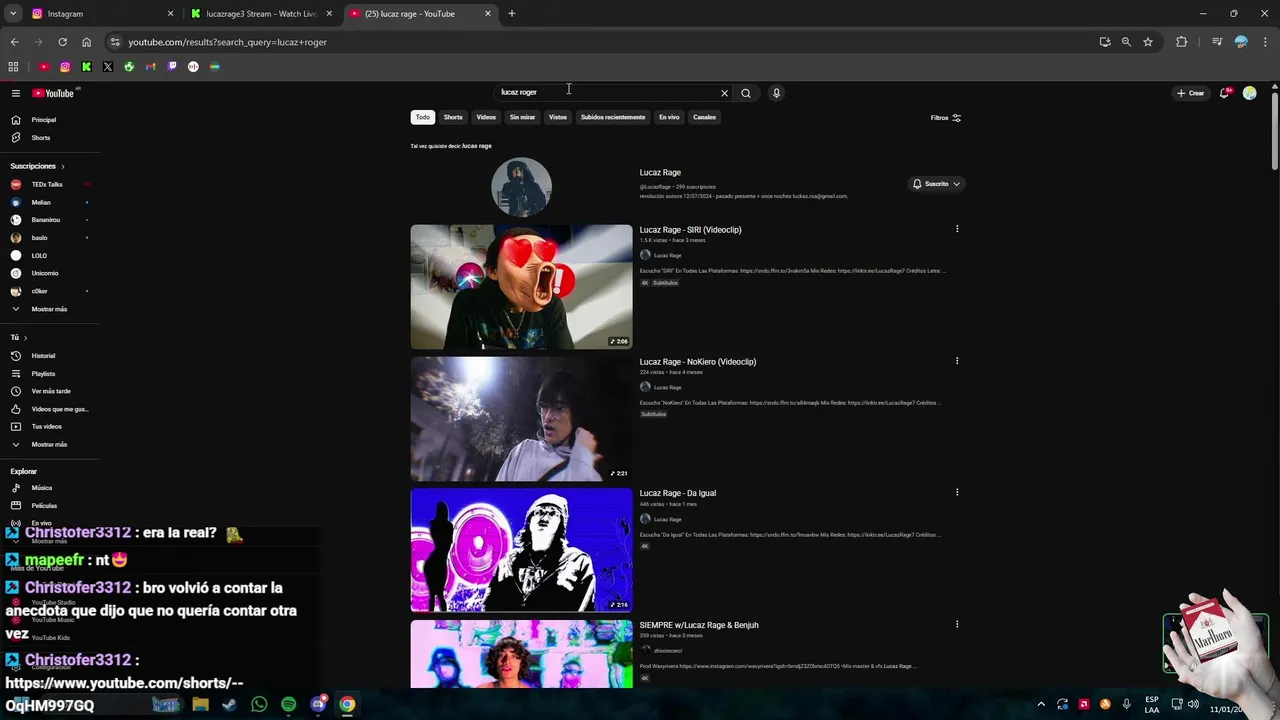Select the Vistos filter chip

coord(558,117)
